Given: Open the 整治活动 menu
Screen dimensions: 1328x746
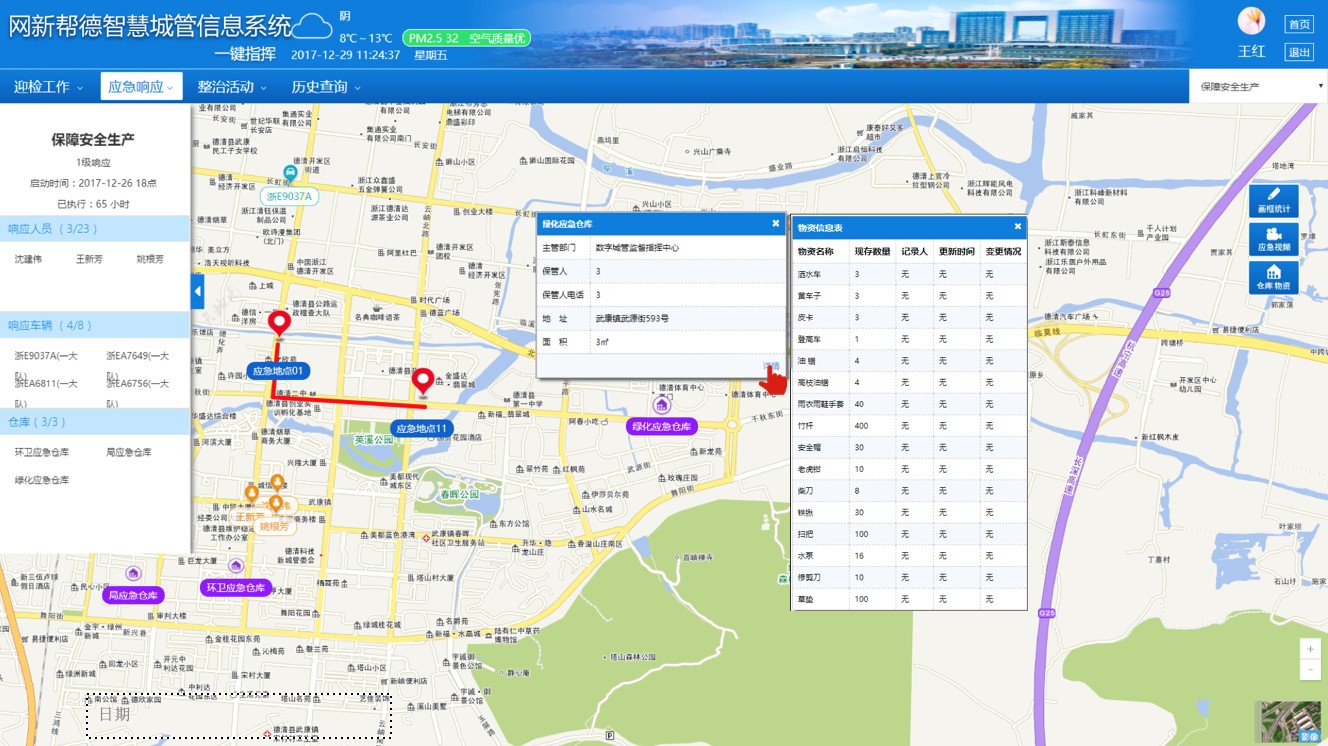Looking at the screenshot, I should click(x=232, y=87).
